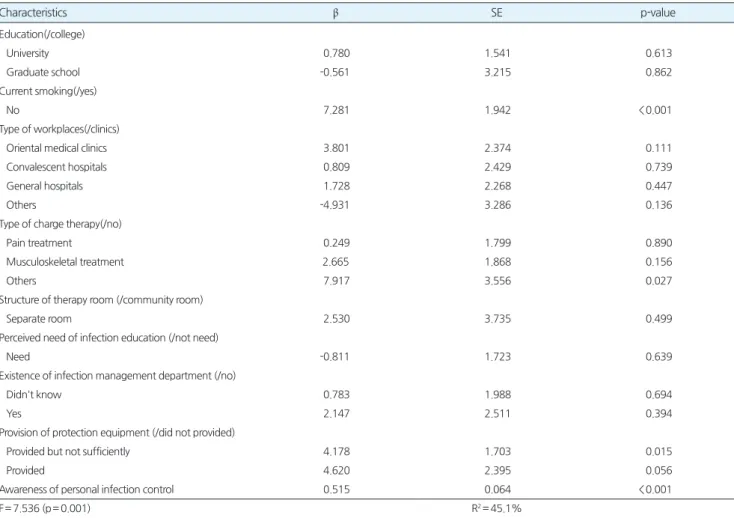Click the β value 7.281
This screenshot has width=734, height=518.
[x=336, y=110]
